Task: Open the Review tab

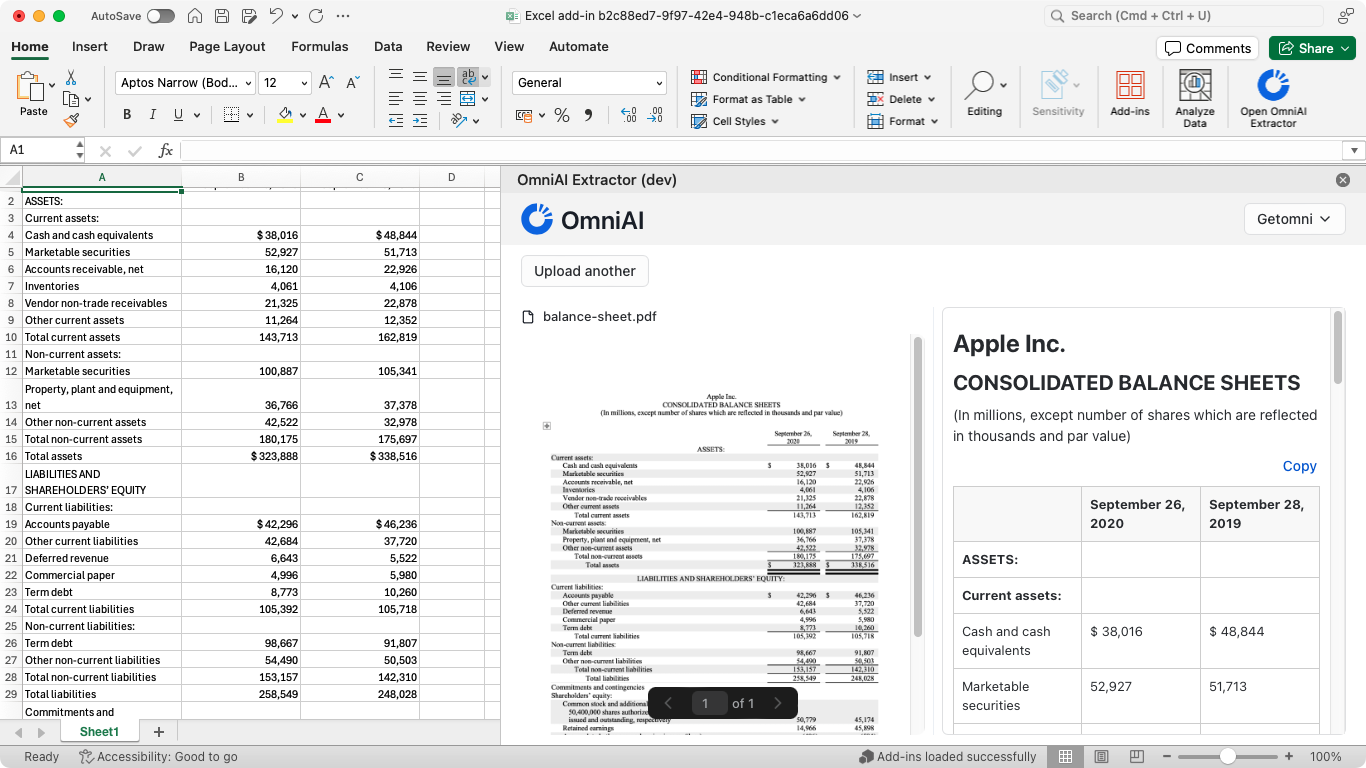Action: click(x=448, y=46)
